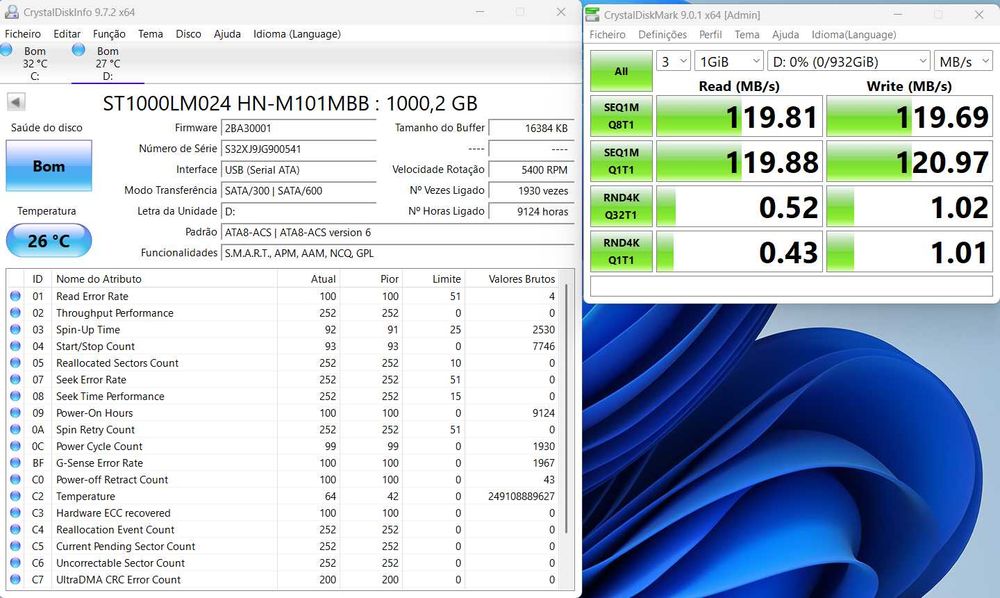Screen dimensions: 1000x598
Task: Open the Ajuda menu in CrystalDiskMark
Action: [x=785, y=34]
